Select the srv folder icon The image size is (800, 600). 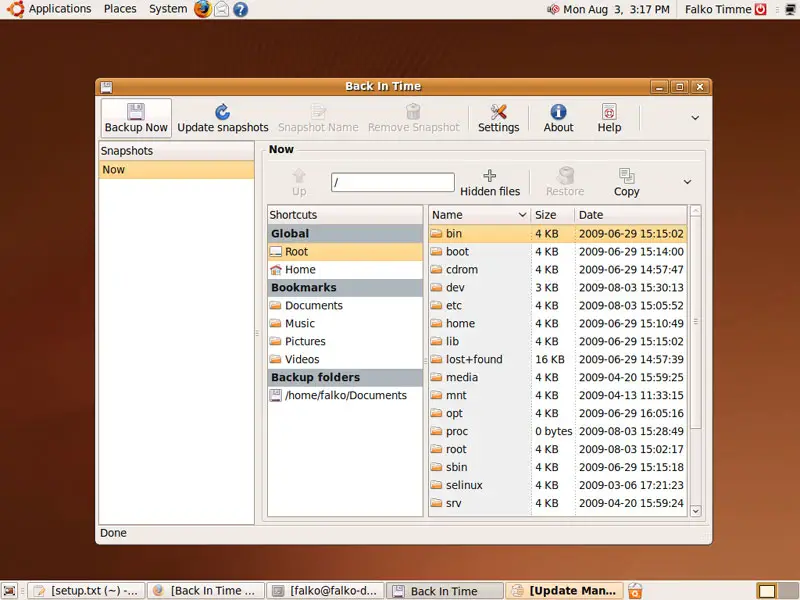(x=436, y=503)
